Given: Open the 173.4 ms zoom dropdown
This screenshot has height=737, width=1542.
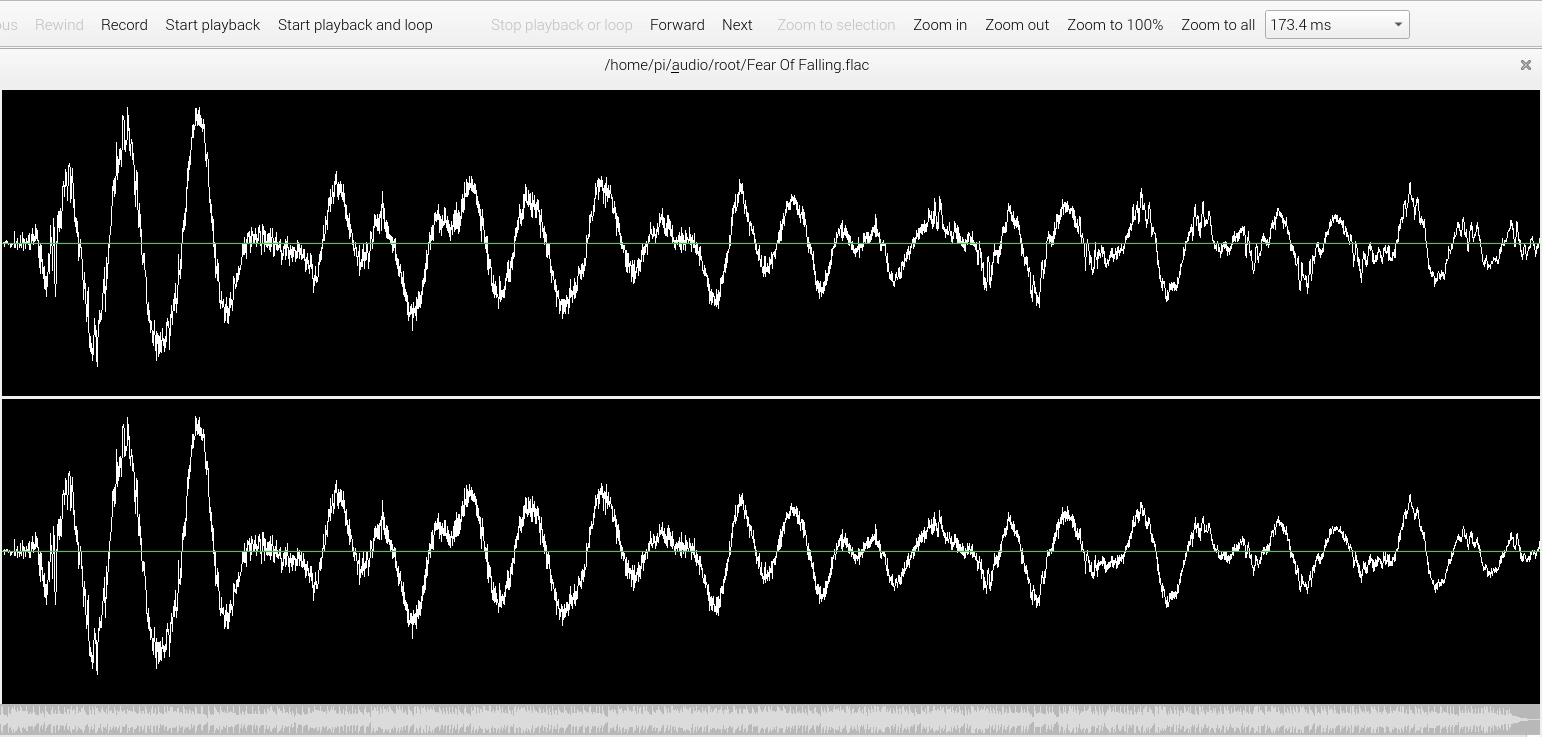Looking at the screenshot, I should (1398, 25).
